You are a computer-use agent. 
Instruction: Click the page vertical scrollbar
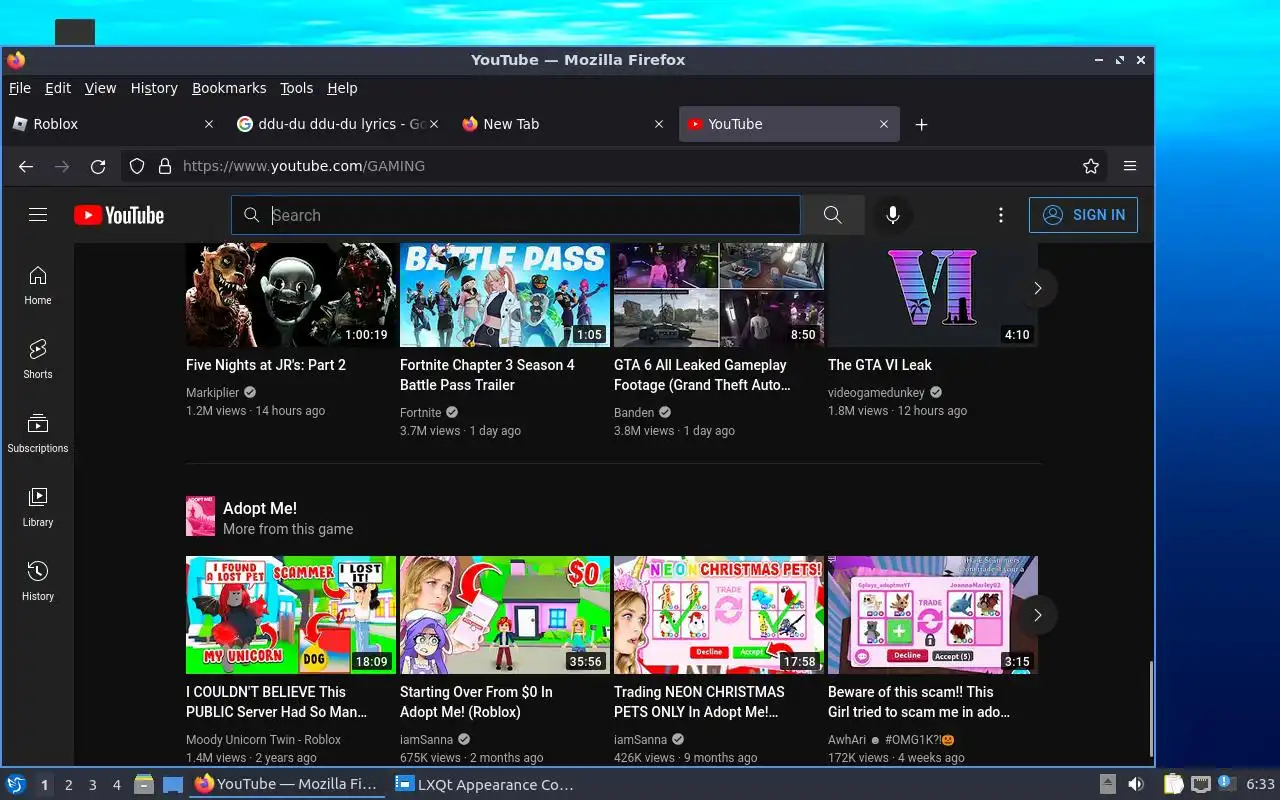[x=1151, y=708]
